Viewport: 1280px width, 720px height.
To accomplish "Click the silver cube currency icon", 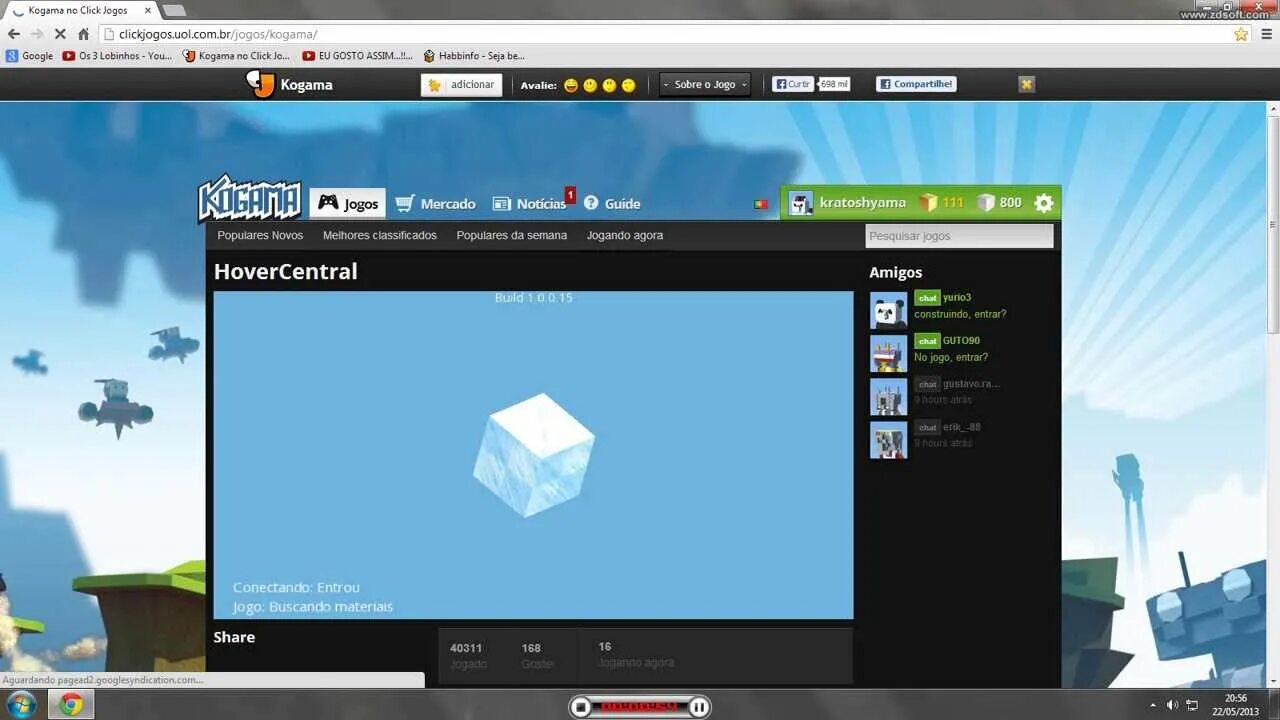I will pyautogui.click(x=986, y=202).
